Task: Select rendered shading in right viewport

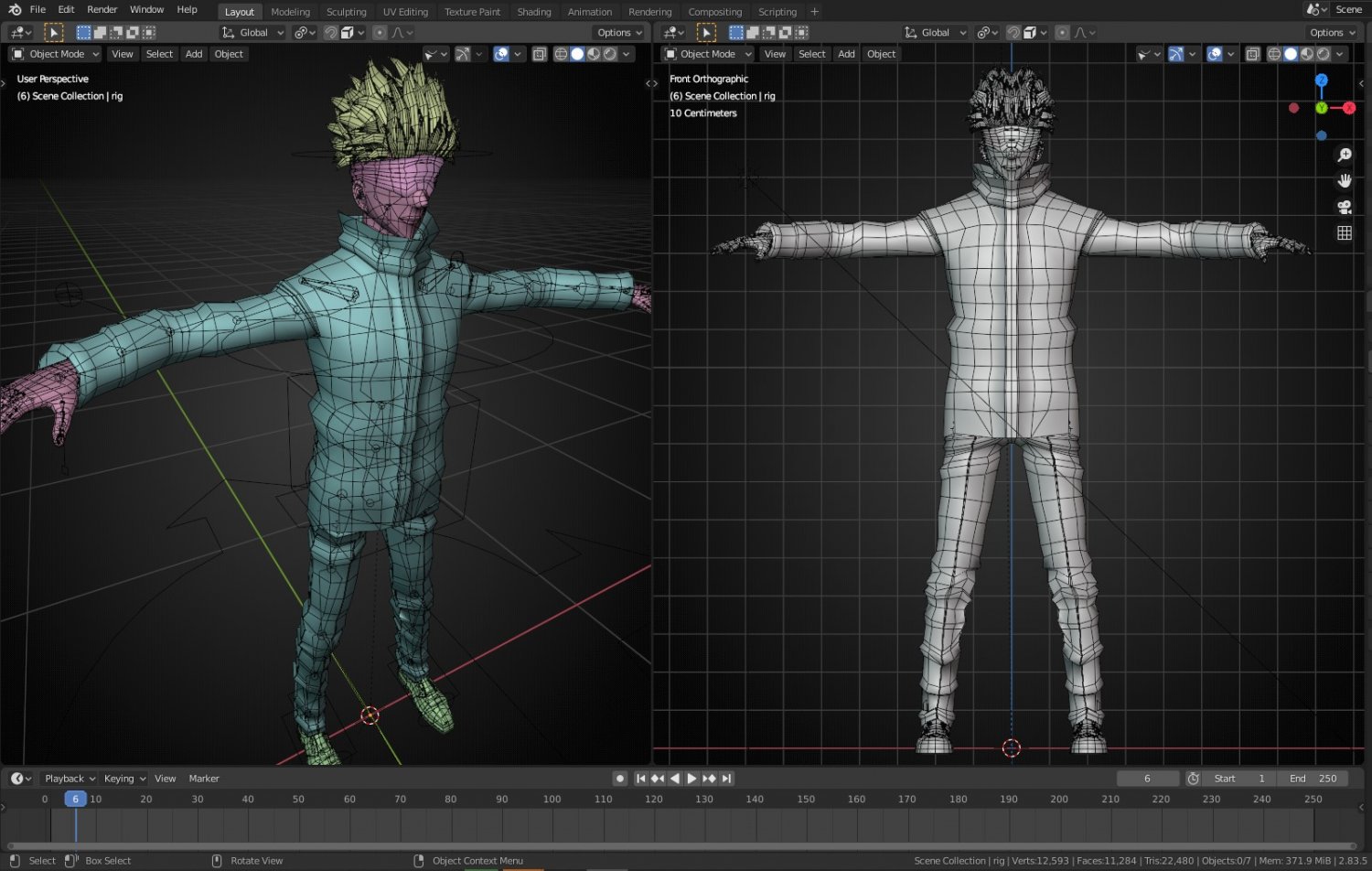Action: 1324,54
